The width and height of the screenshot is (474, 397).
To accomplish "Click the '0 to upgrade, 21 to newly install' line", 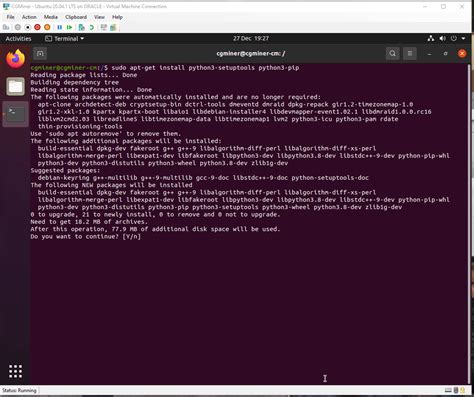I will point(155,215).
